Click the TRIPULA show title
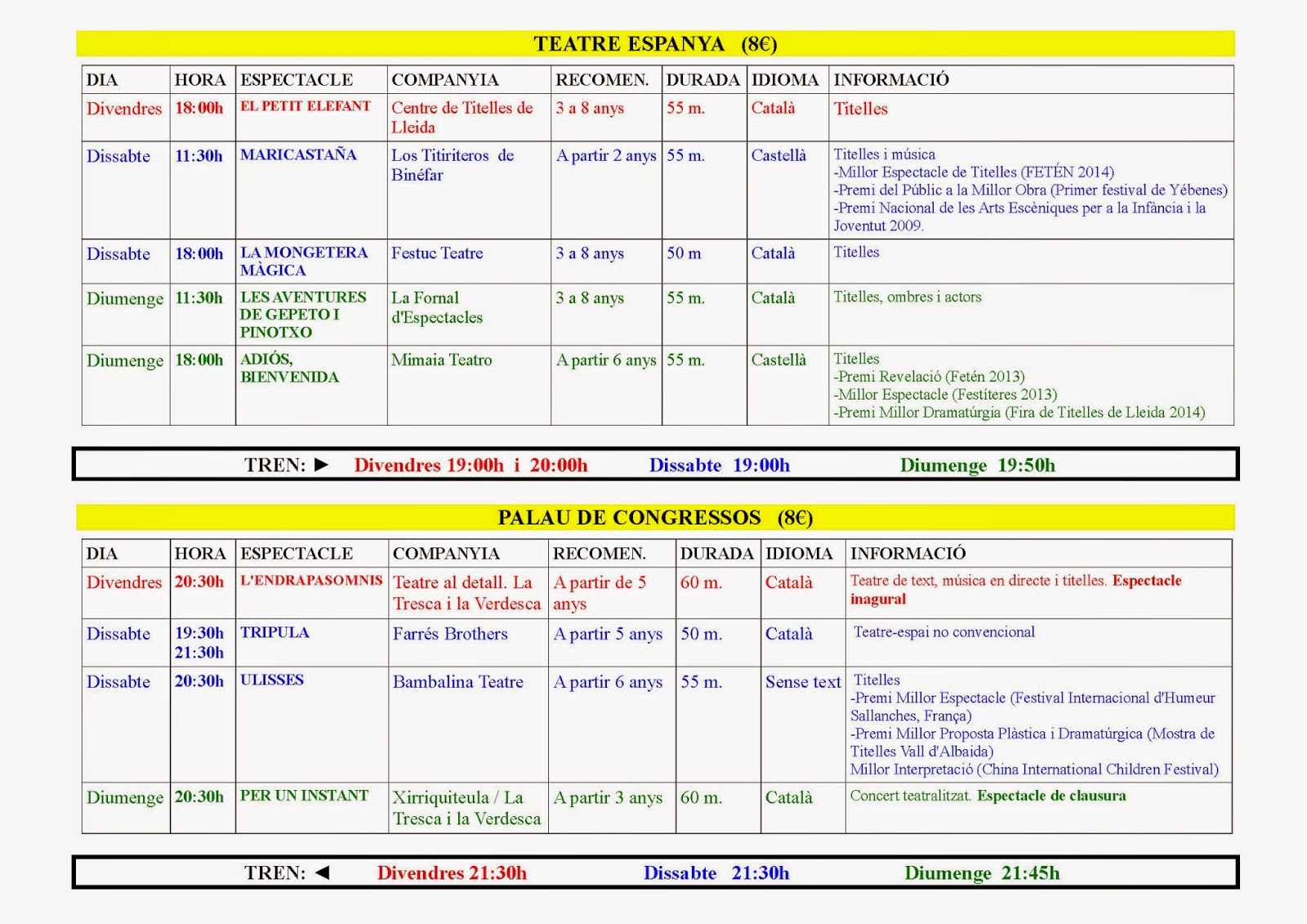 (274, 632)
